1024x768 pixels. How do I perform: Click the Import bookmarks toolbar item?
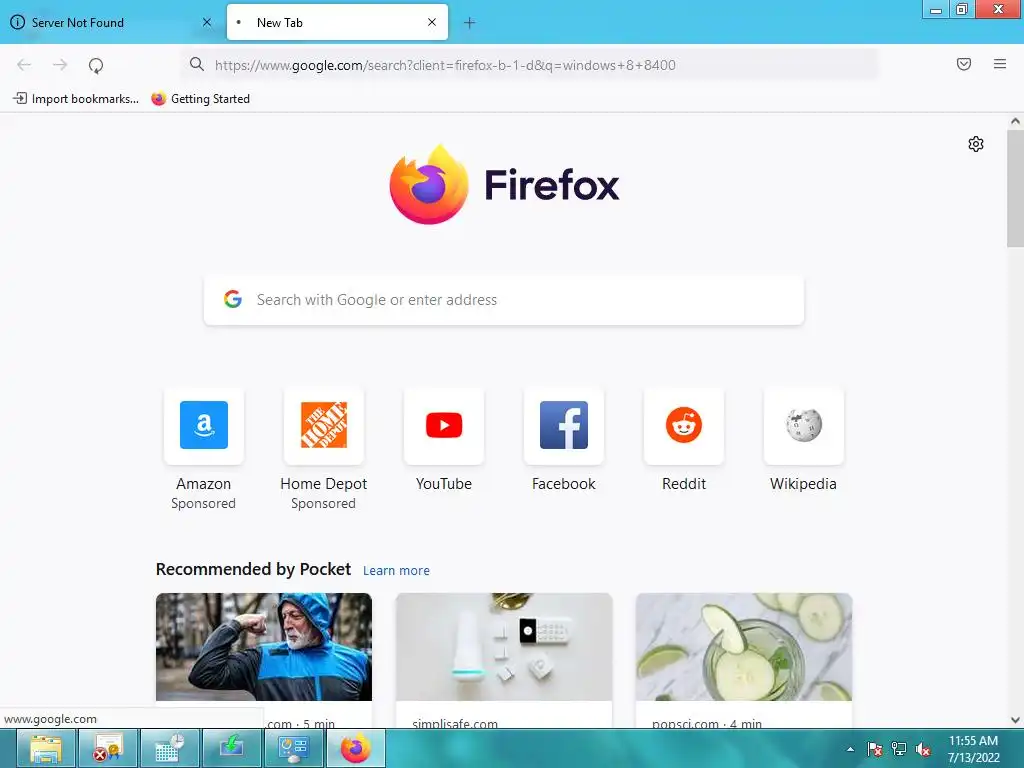click(x=76, y=99)
